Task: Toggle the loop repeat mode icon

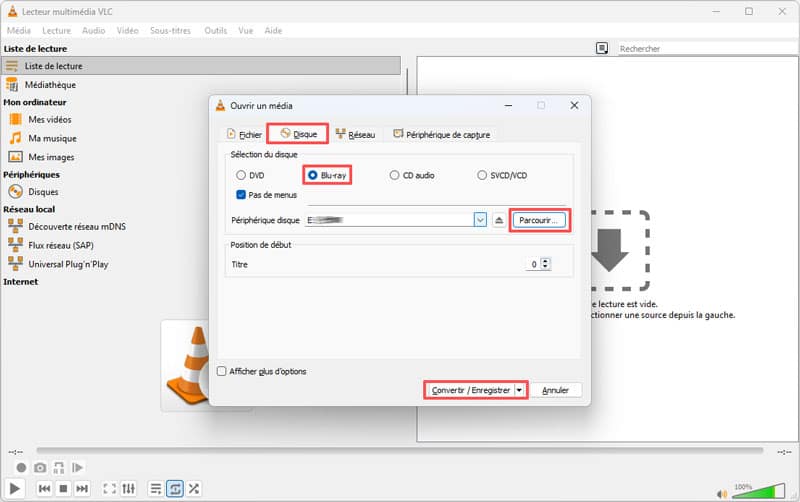Action: click(175, 488)
